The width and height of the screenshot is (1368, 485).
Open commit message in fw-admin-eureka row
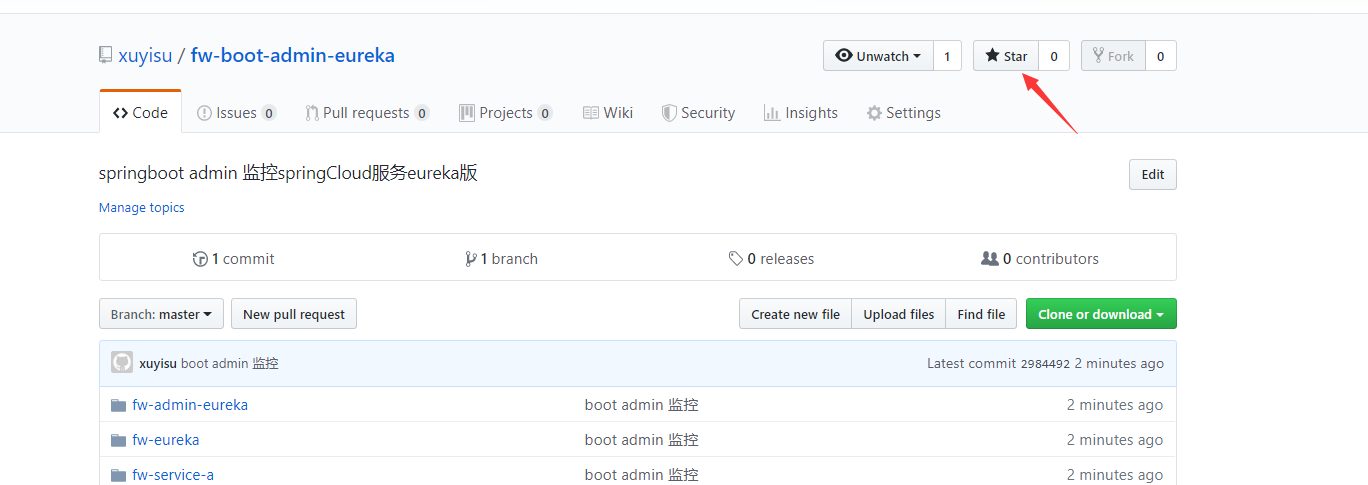click(x=642, y=405)
